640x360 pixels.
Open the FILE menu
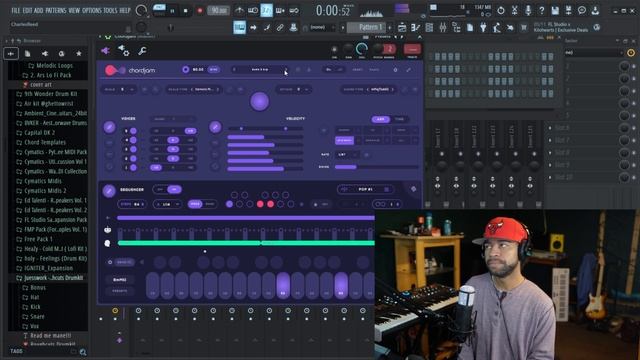point(16,10)
